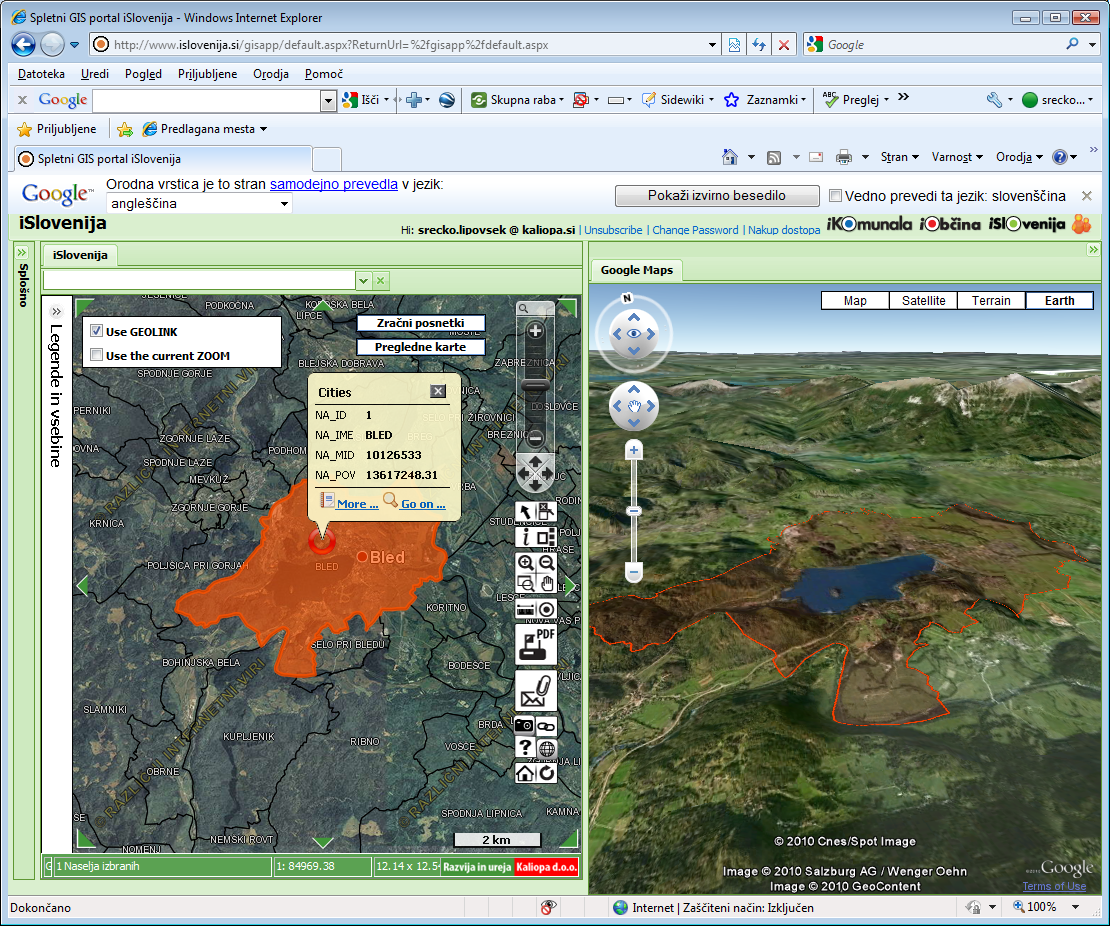Click the green checkmark dropdown next to search
Viewport: 1110px width, 926px height.
363,281
